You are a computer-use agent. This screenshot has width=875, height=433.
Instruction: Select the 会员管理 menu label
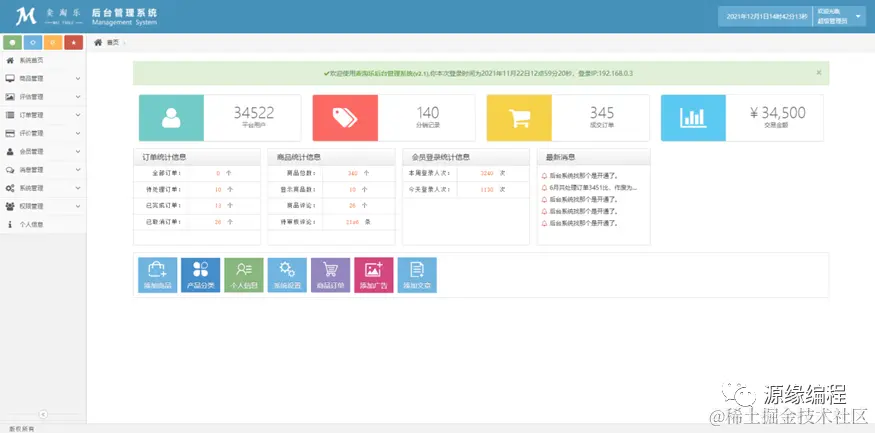coord(31,151)
